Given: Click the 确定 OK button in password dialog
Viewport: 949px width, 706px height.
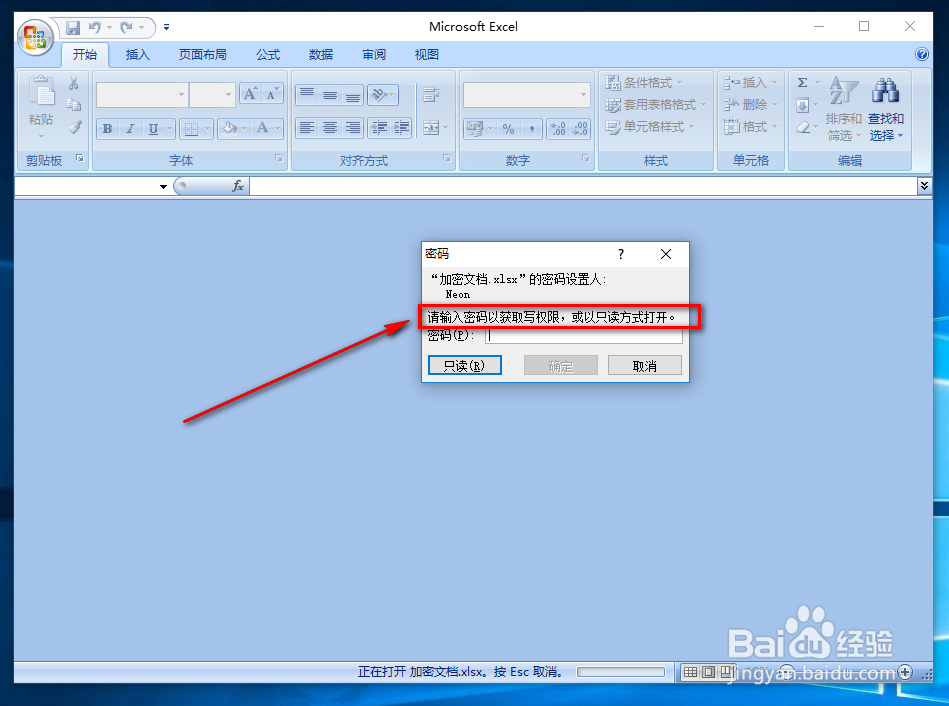Looking at the screenshot, I should pyautogui.click(x=560, y=366).
